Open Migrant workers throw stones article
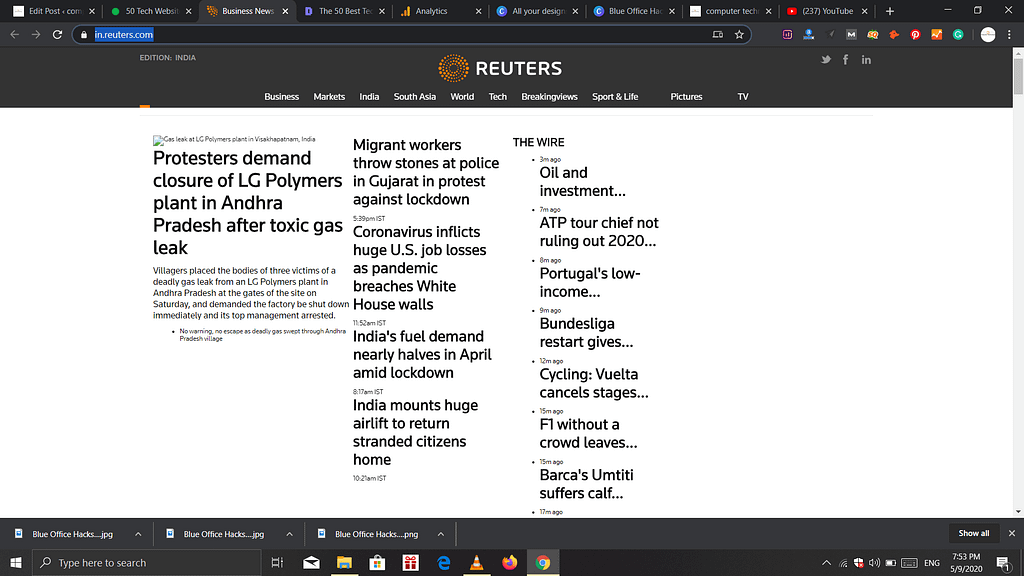 click(426, 172)
